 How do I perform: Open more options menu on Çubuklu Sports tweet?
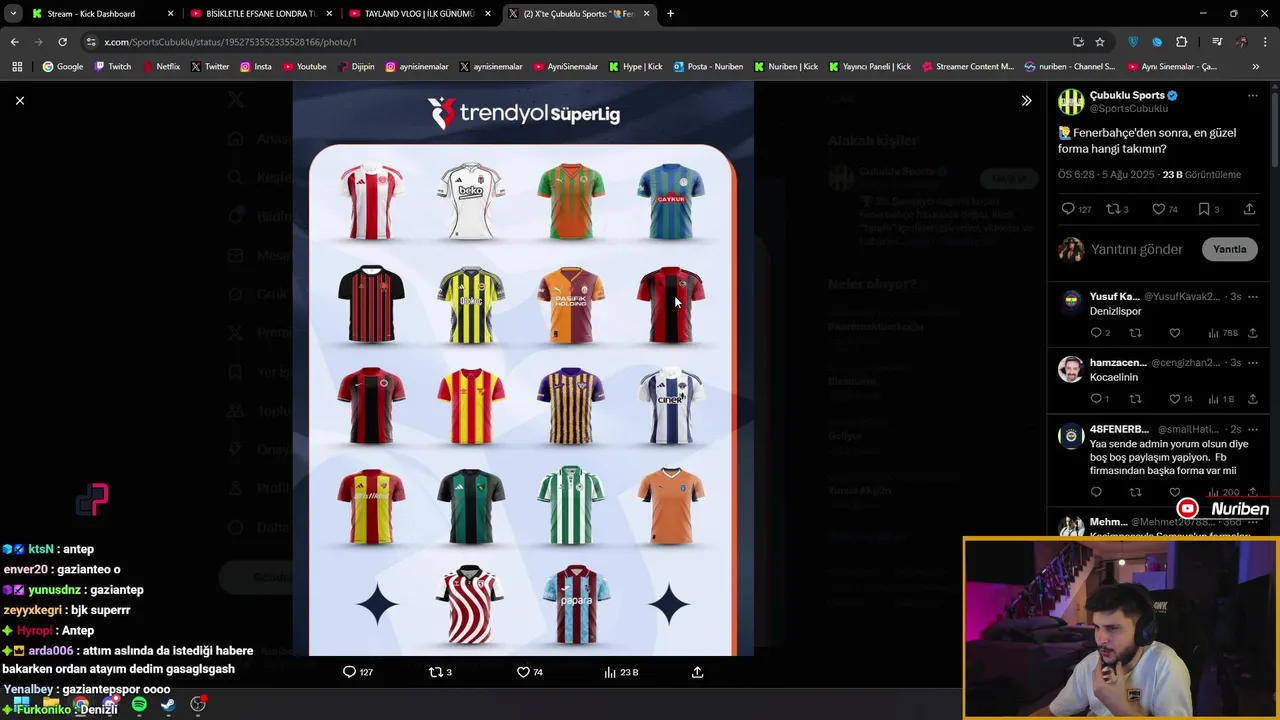click(x=1252, y=96)
